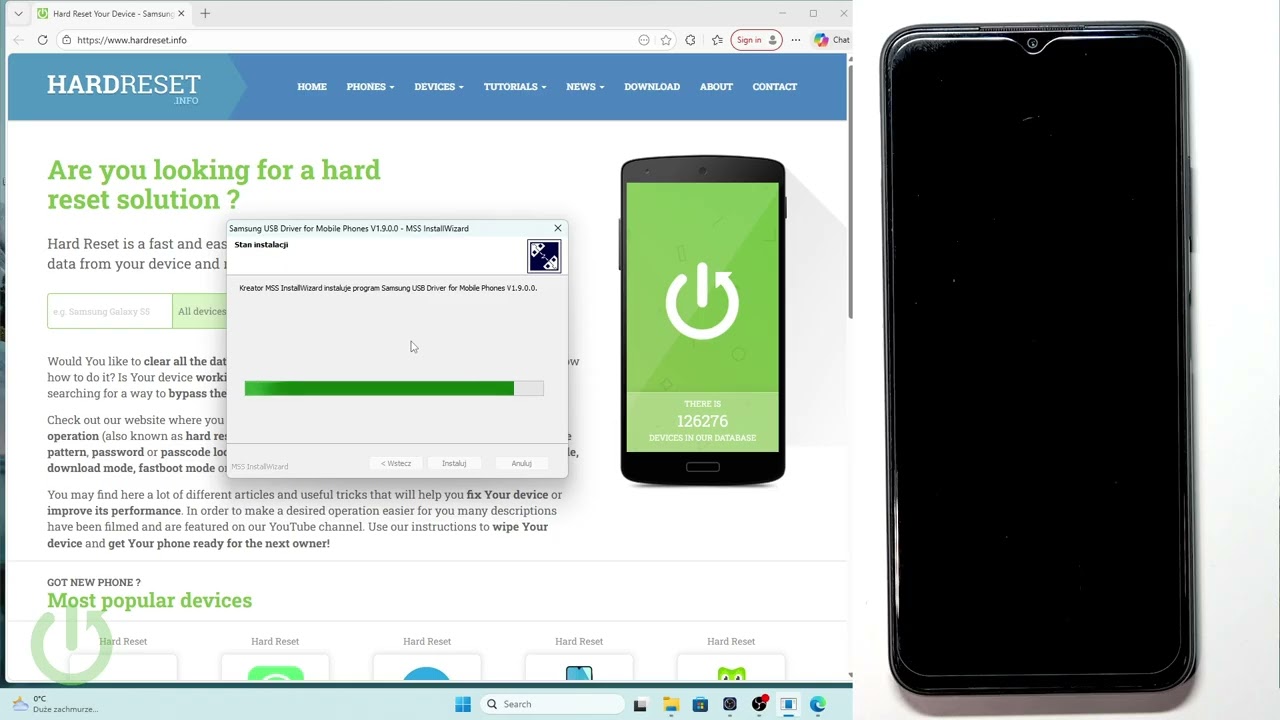Click the installer title bar text
Viewport: 1280px width, 720px height.
(x=349, y=228)
